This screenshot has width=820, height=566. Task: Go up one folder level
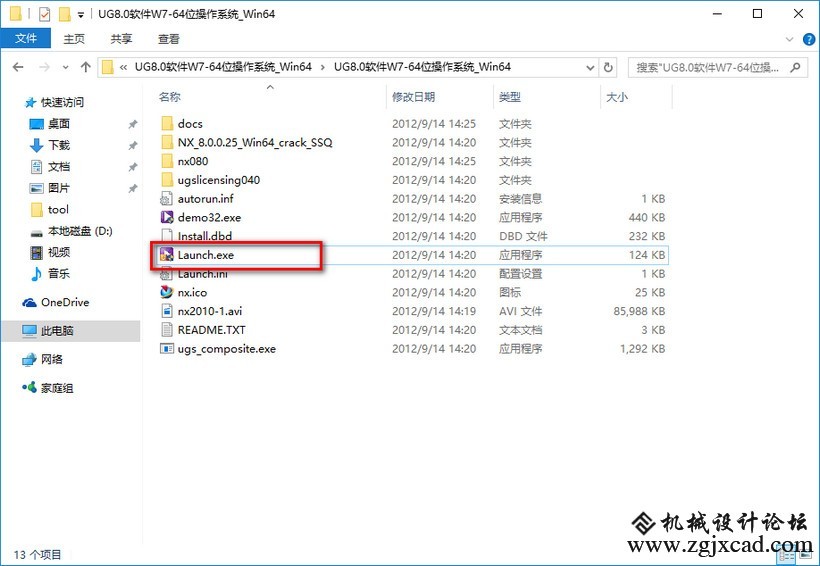point(86,67)
